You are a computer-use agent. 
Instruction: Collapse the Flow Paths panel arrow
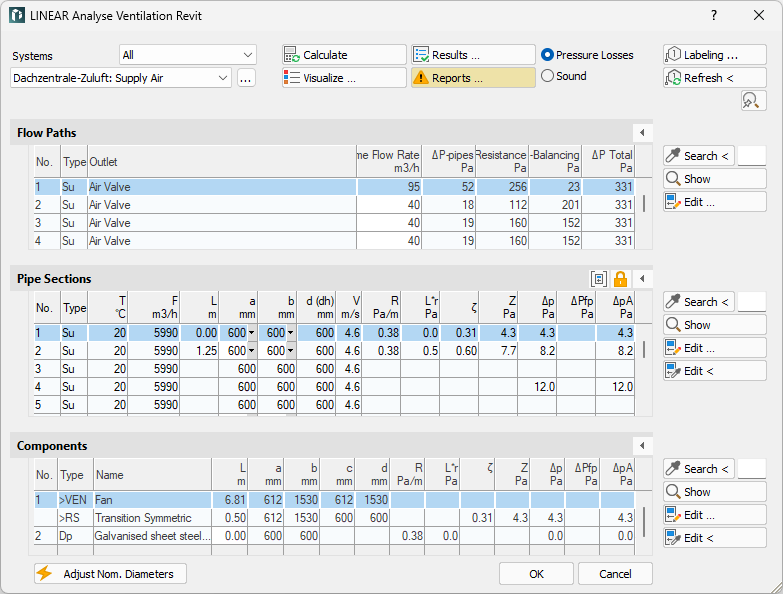642,133
